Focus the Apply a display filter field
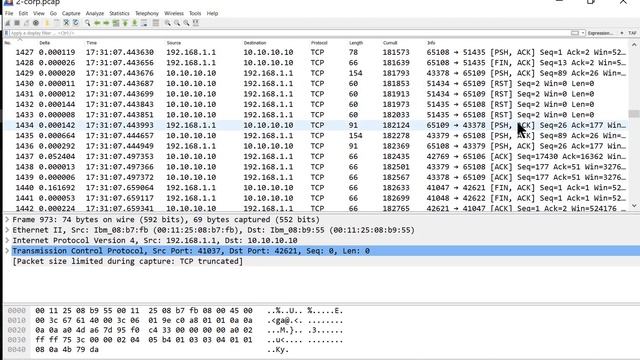This screenshot has width=640, height=360. [290, 33]
